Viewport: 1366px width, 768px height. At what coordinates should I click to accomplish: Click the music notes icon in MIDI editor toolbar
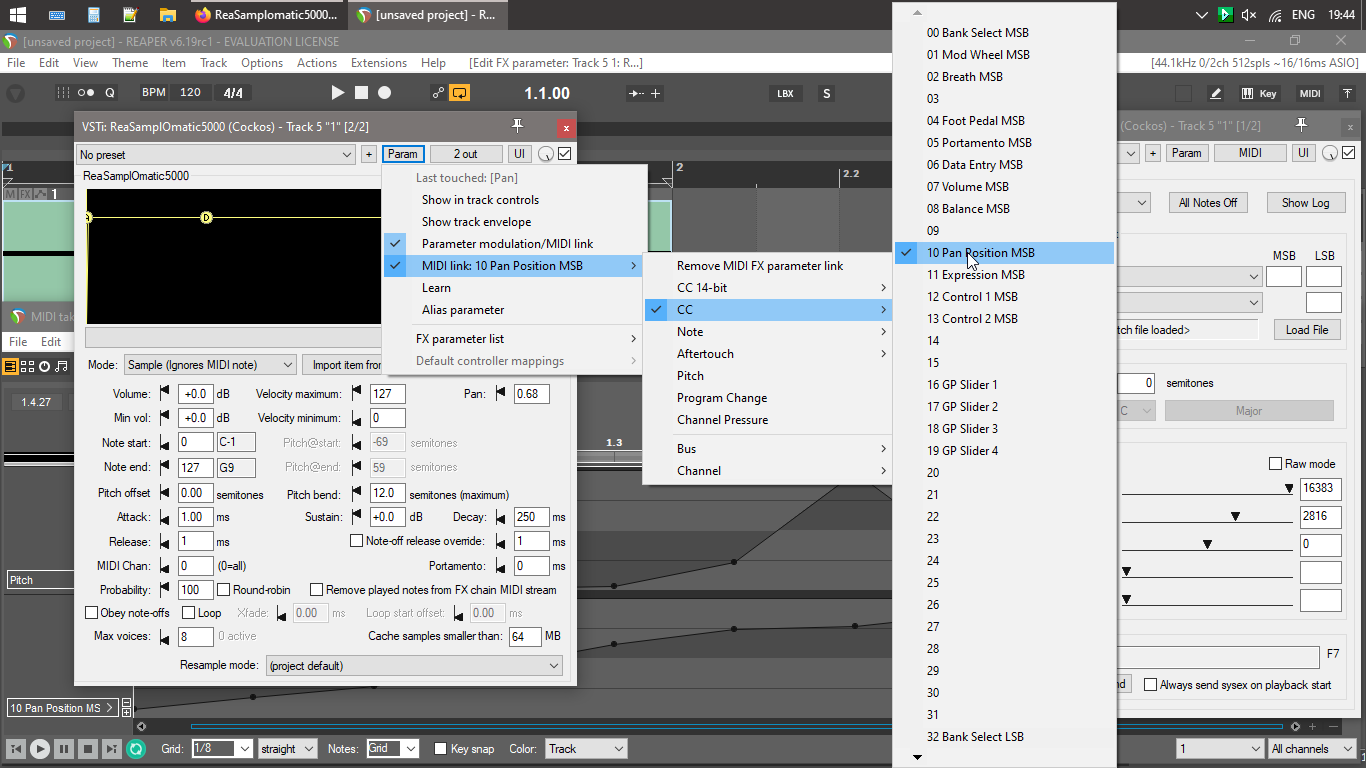[62, 366]
